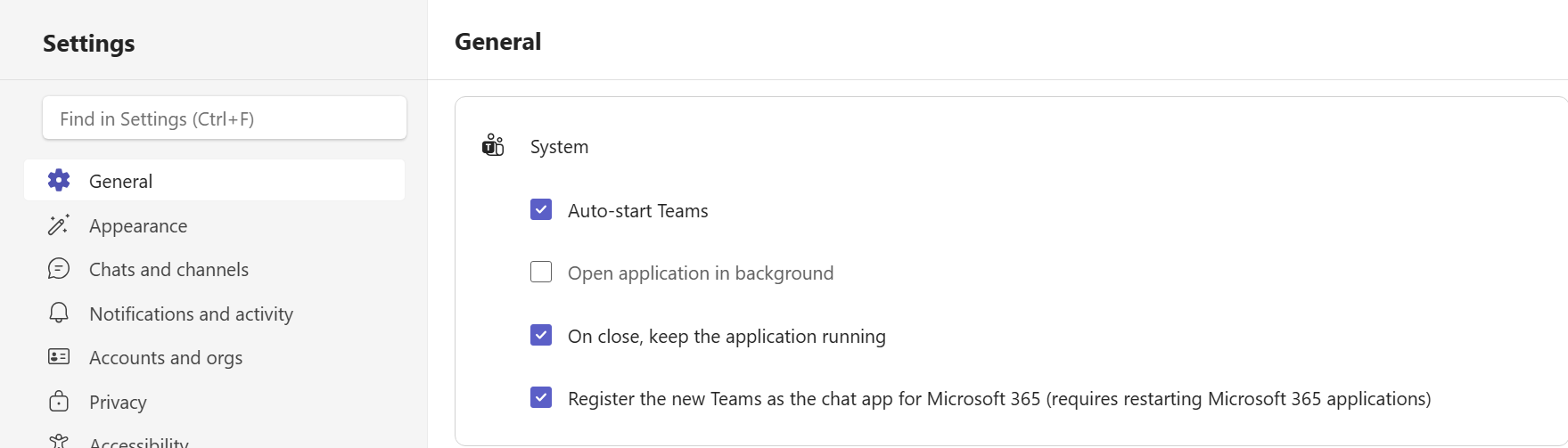Select Accounts and orgs settings

pyautogui.click(x=215, y=357)
